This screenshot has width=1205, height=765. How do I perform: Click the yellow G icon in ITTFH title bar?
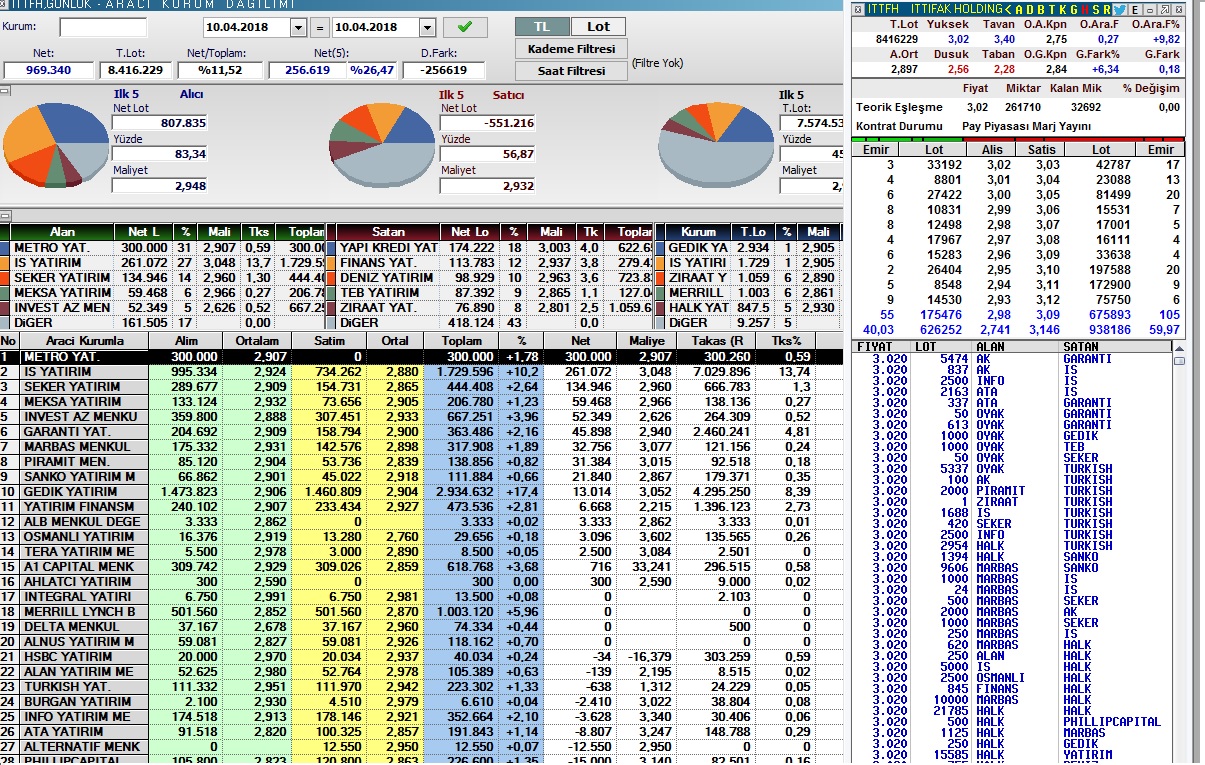pos(1073,10)
